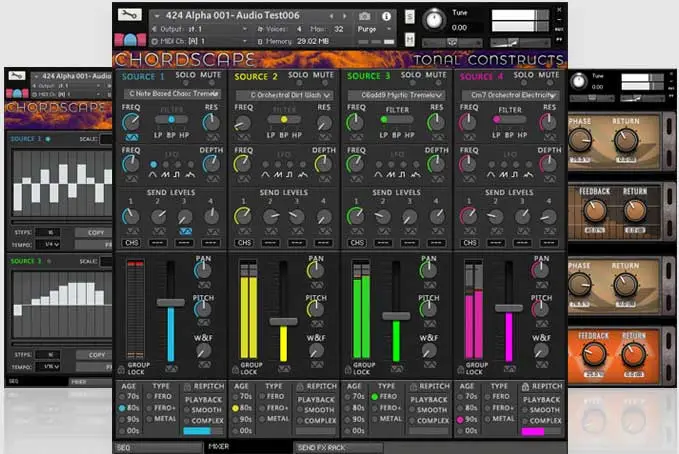Click link icon below Source 4 volume fader
679x454 pixels.
[x=509, y=369]
